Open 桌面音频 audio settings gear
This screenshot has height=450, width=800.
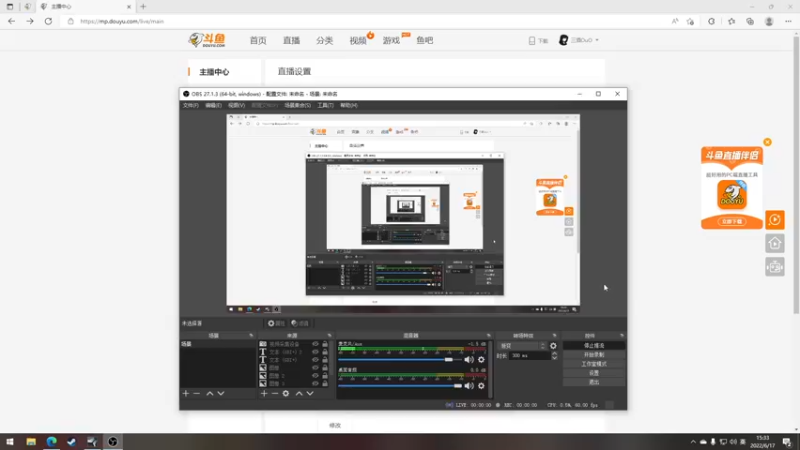[481, 386]
